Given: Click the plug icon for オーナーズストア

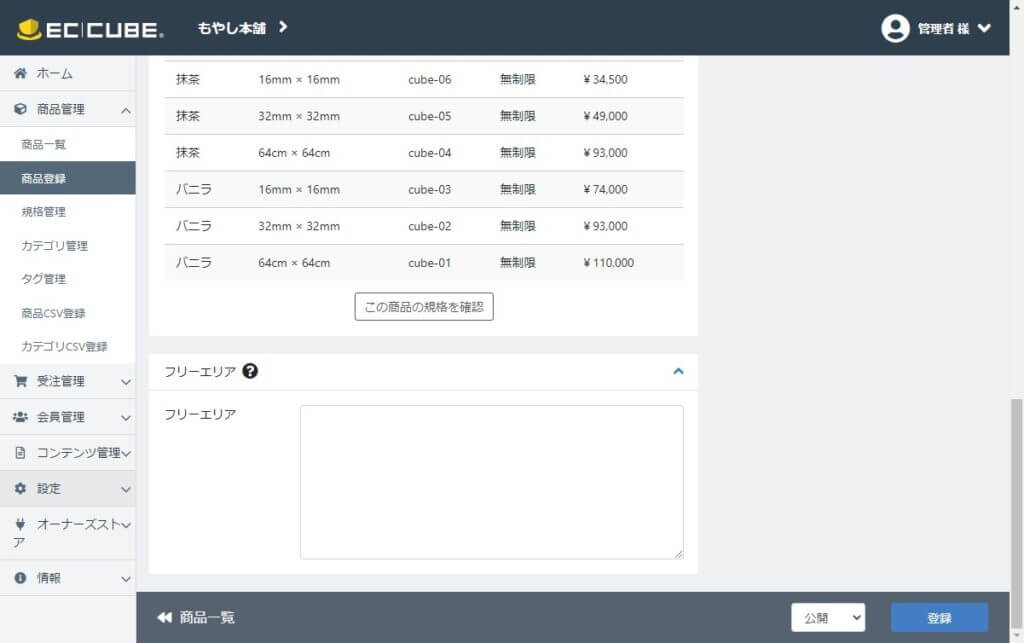Looking at the screenshot, I should point(20,524).
